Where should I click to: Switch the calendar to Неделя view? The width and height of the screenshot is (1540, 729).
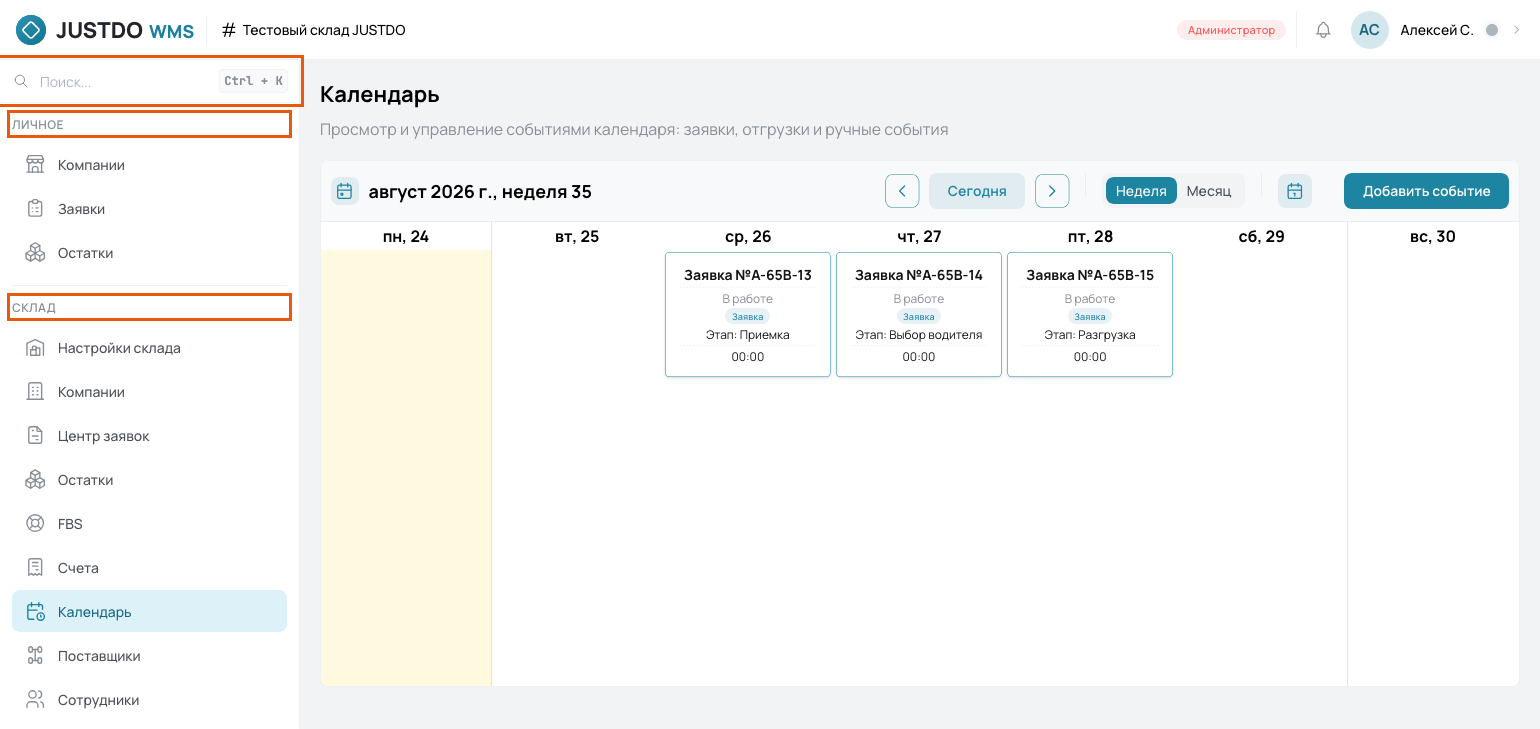1141,191
